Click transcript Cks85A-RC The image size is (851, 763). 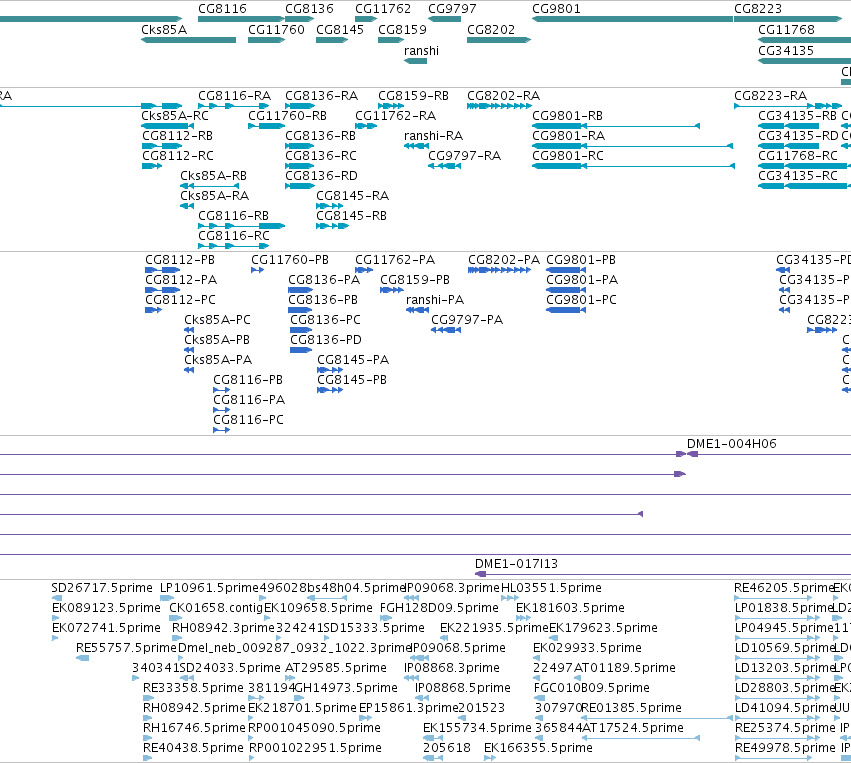[175, 116]
